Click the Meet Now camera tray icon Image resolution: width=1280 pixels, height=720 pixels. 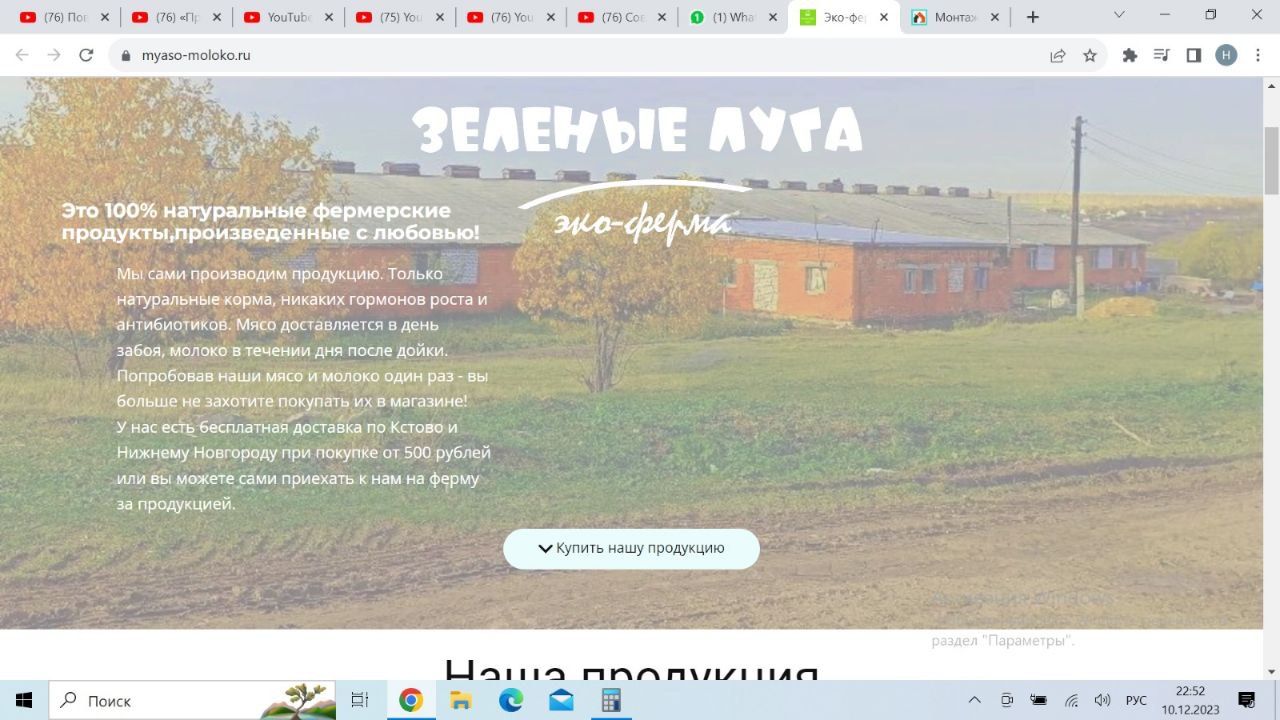coord(1007,700)
